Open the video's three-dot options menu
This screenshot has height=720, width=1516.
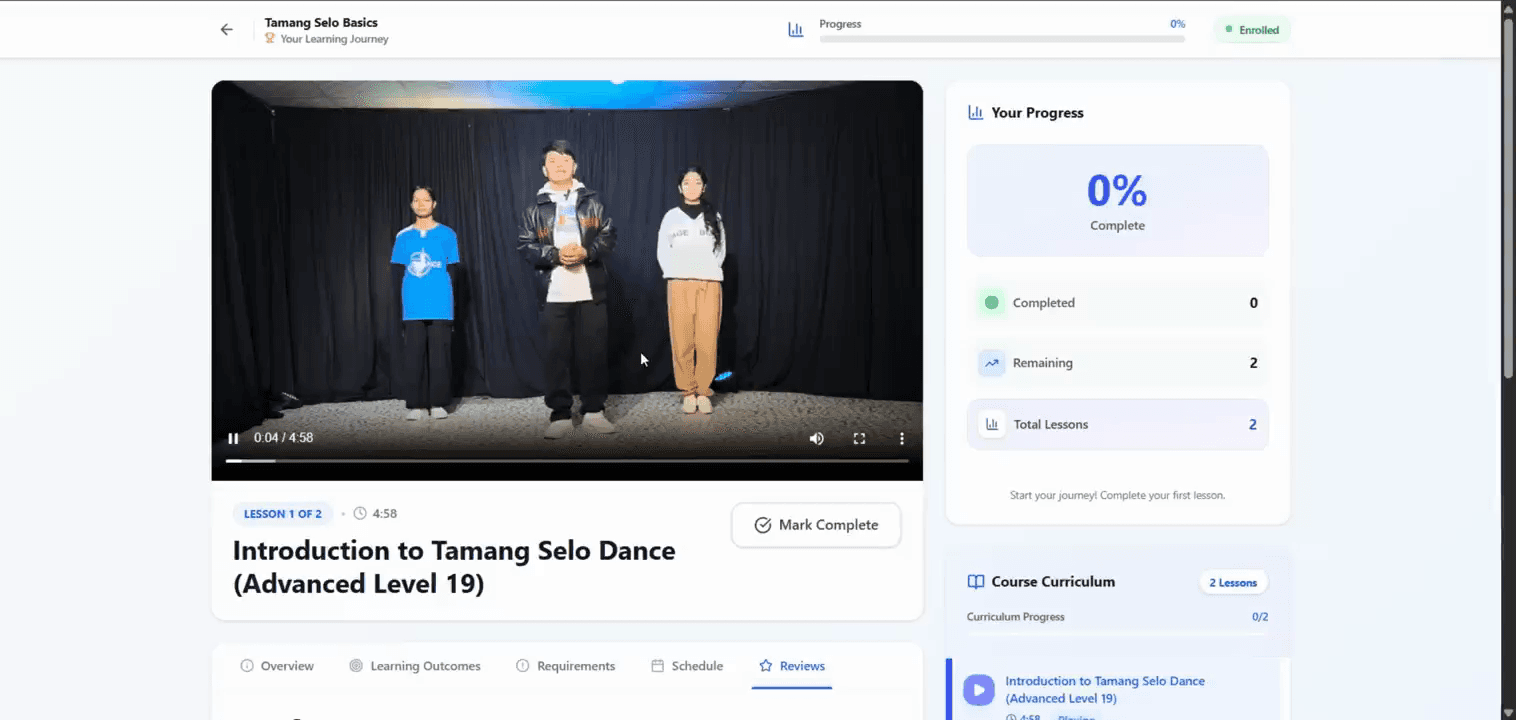[x=901, y=438]
